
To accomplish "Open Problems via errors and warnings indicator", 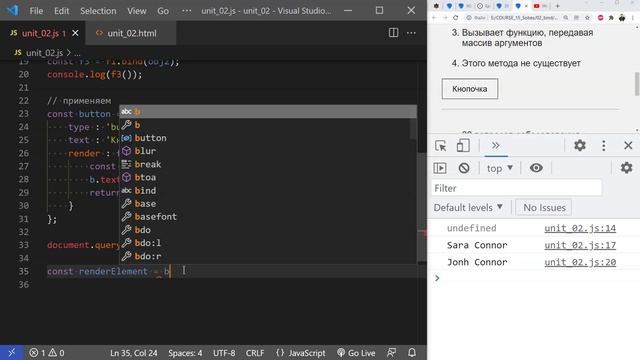I will pyautogui.click(x=47, y=353).
